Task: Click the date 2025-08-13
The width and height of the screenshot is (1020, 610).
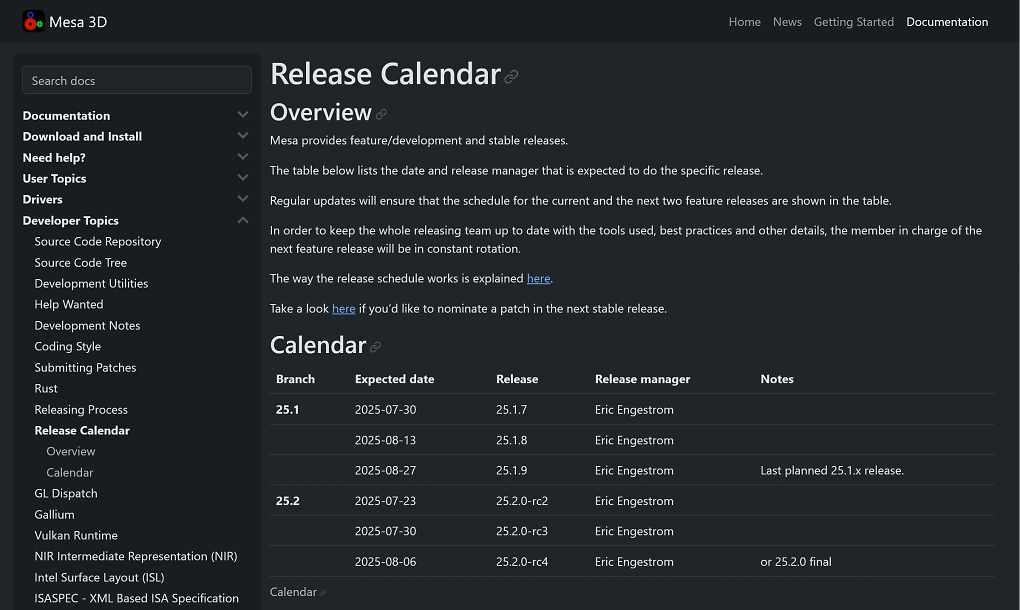Action: click(x=385, y=440)
